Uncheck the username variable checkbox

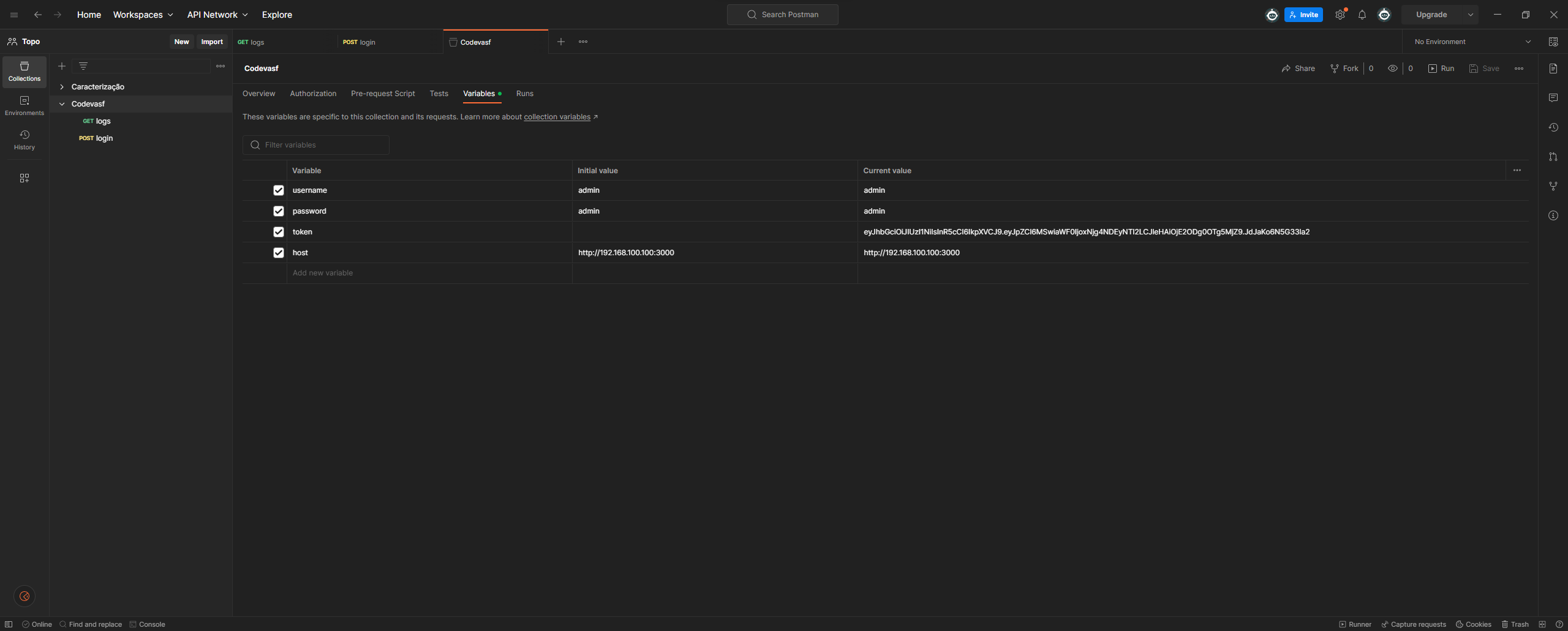279,190
